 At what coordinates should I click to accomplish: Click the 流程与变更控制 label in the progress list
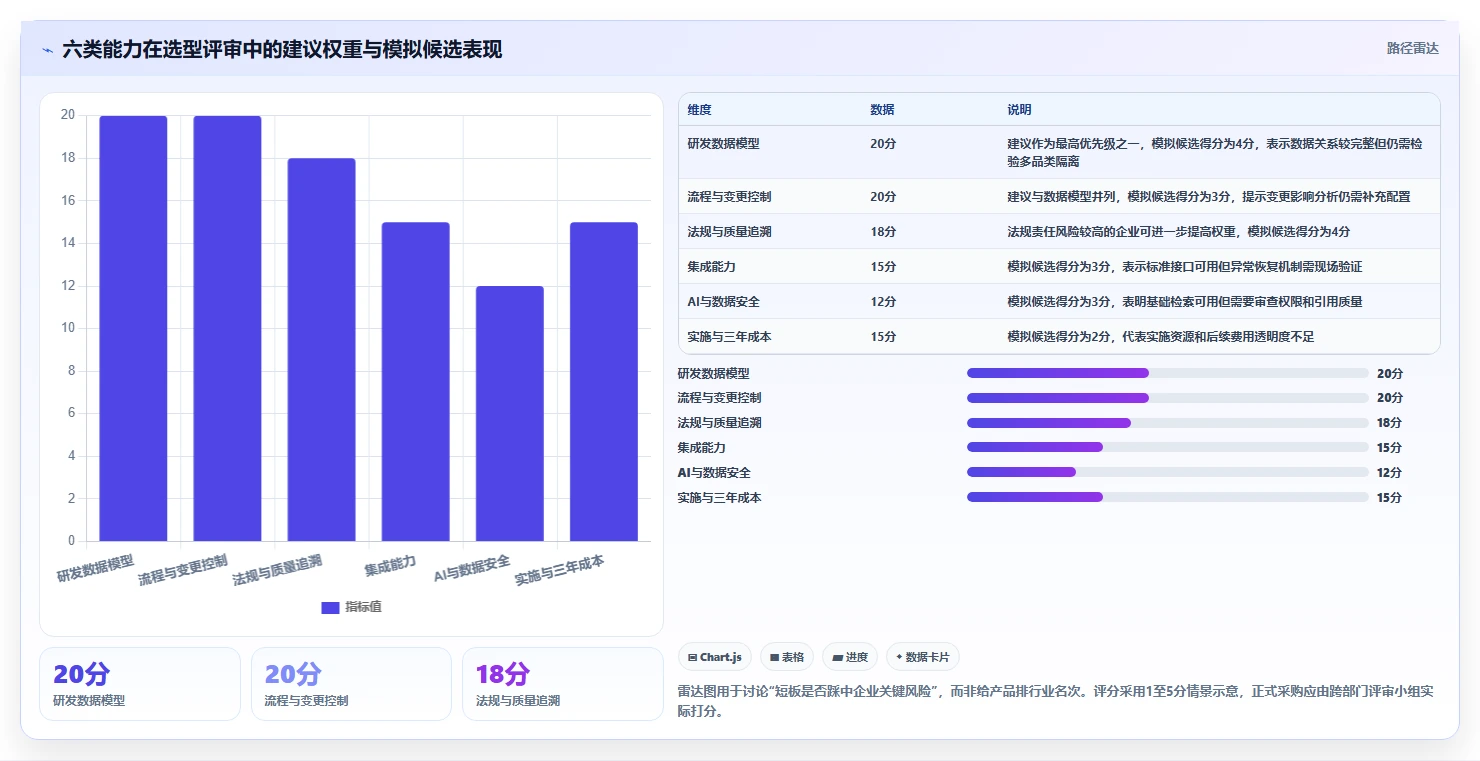(719, 398)
